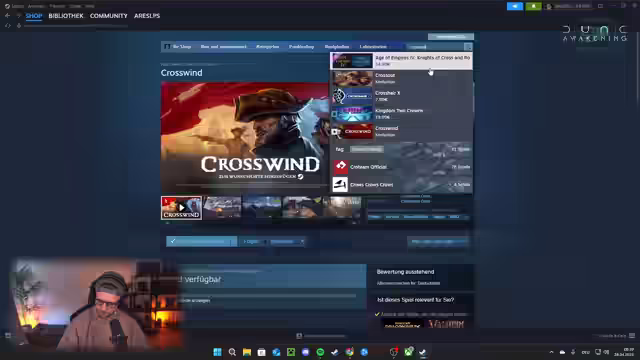Open the Minecraft creeper icon in the taskbar
640x360 pixels.
click(x=291, y=352)
